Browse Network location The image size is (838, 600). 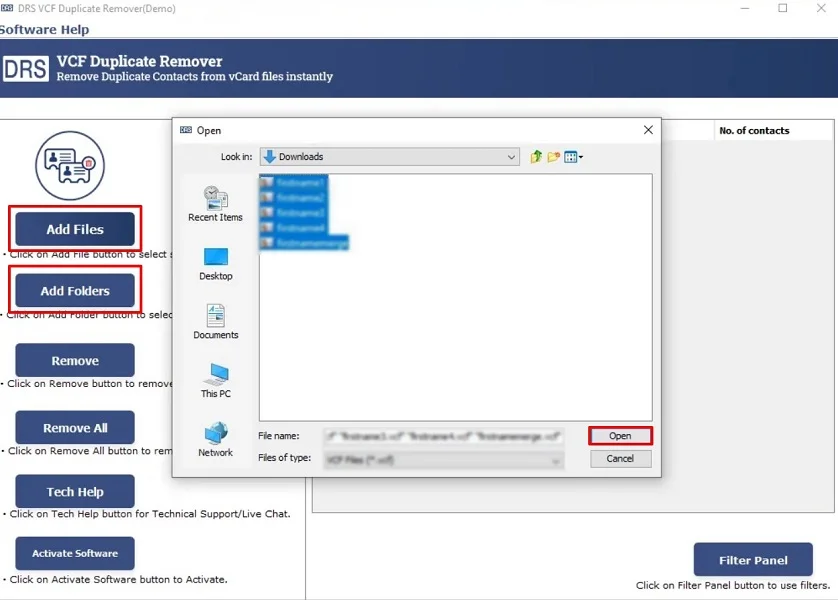click(x=215, y=440)
